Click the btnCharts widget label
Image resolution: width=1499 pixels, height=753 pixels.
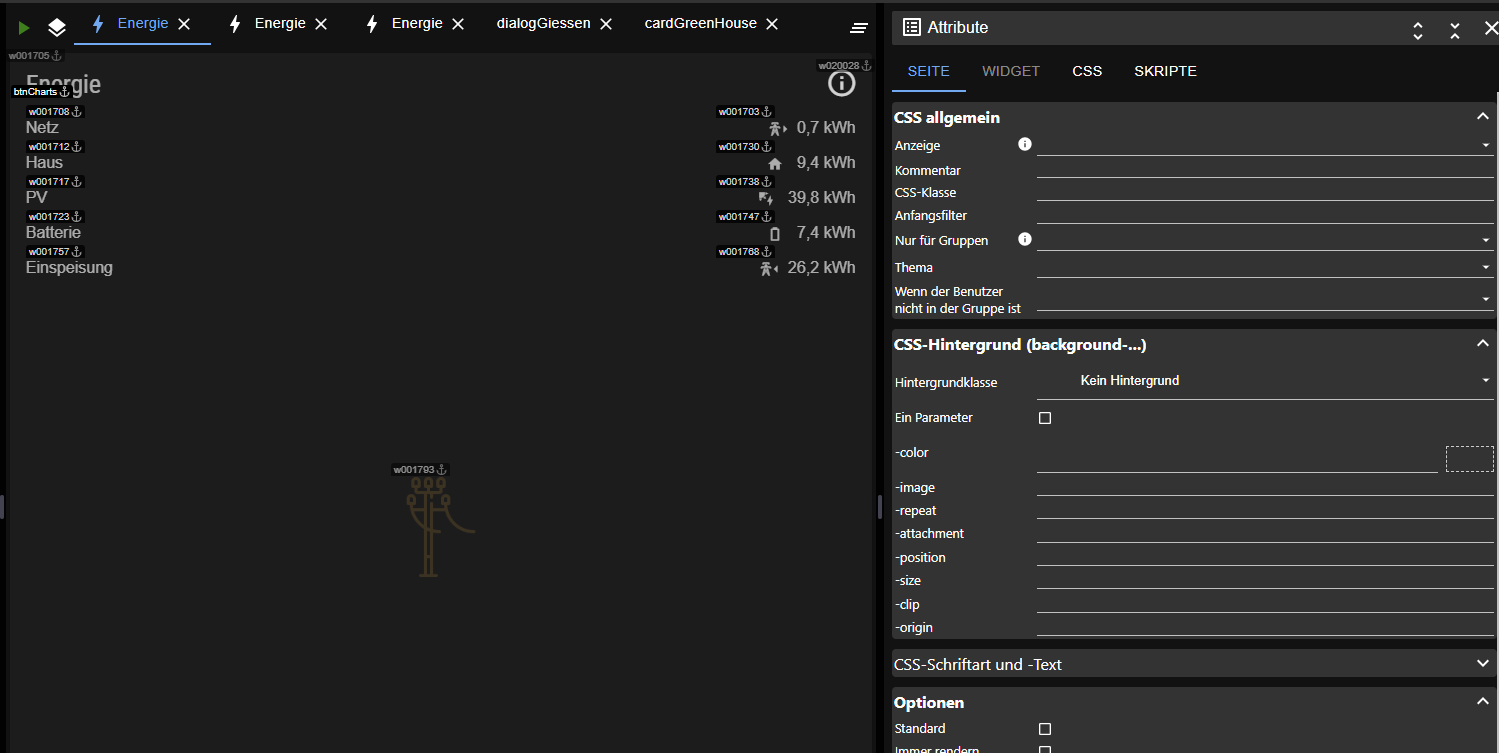[x=36, y=92]
